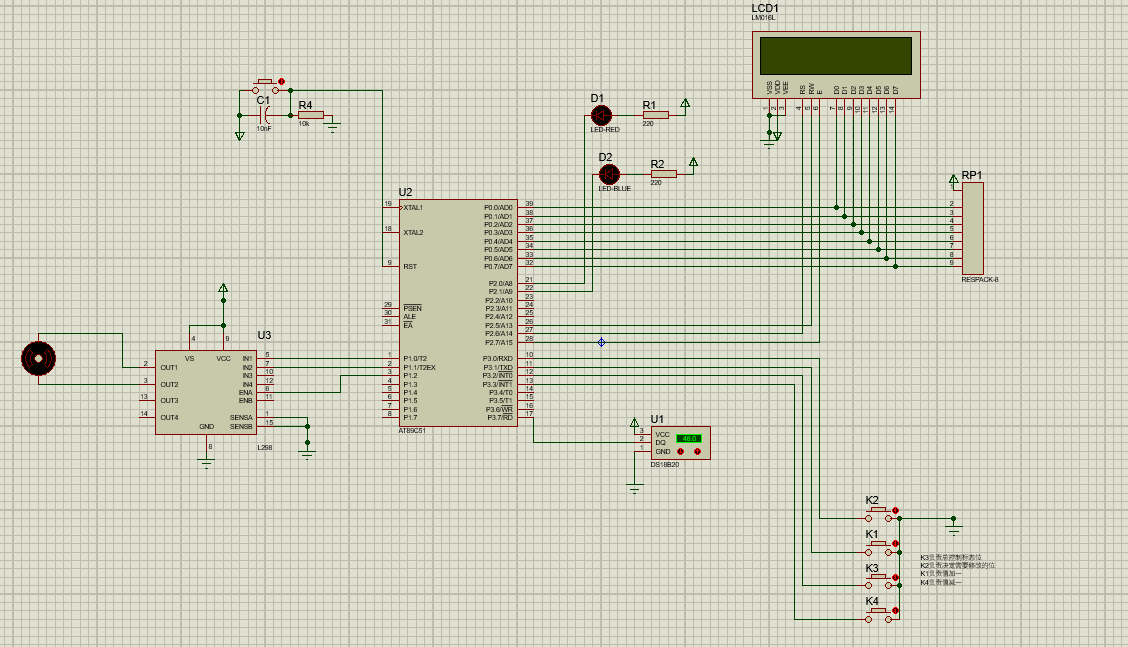Select the R4 10k resistor body
The width and height of the screenshot is (1128, 647).
pyautogui.click(x=311, y=115)
